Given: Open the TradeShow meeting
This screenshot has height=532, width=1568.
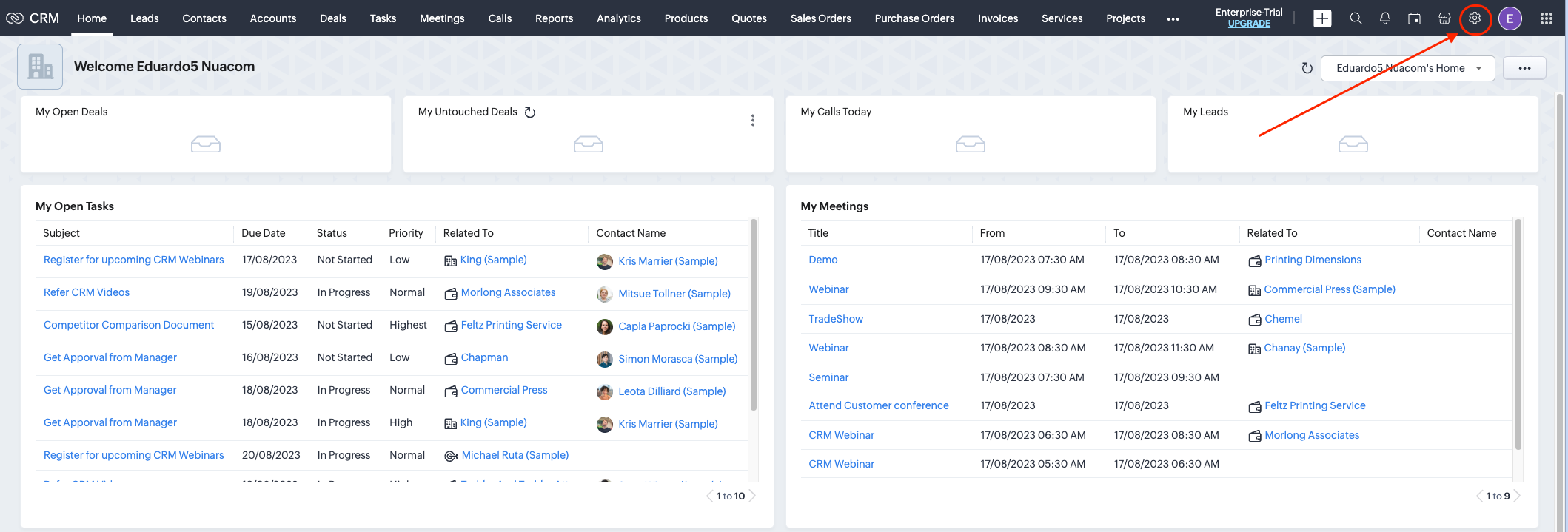Looking at the screenshot, I should coord(836,319).
